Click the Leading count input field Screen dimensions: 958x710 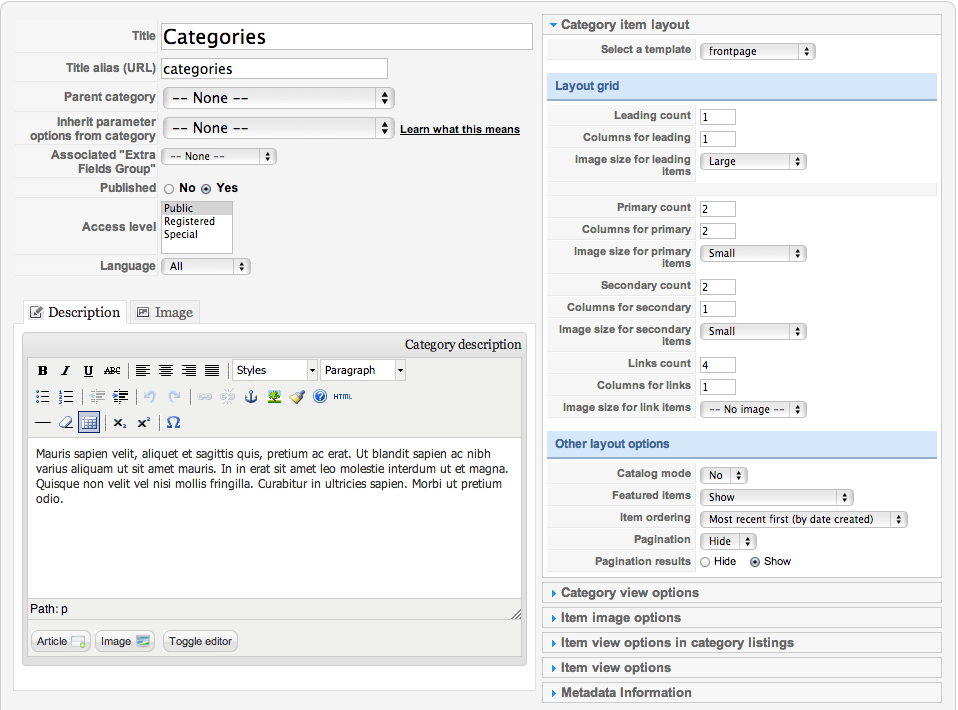718,117
